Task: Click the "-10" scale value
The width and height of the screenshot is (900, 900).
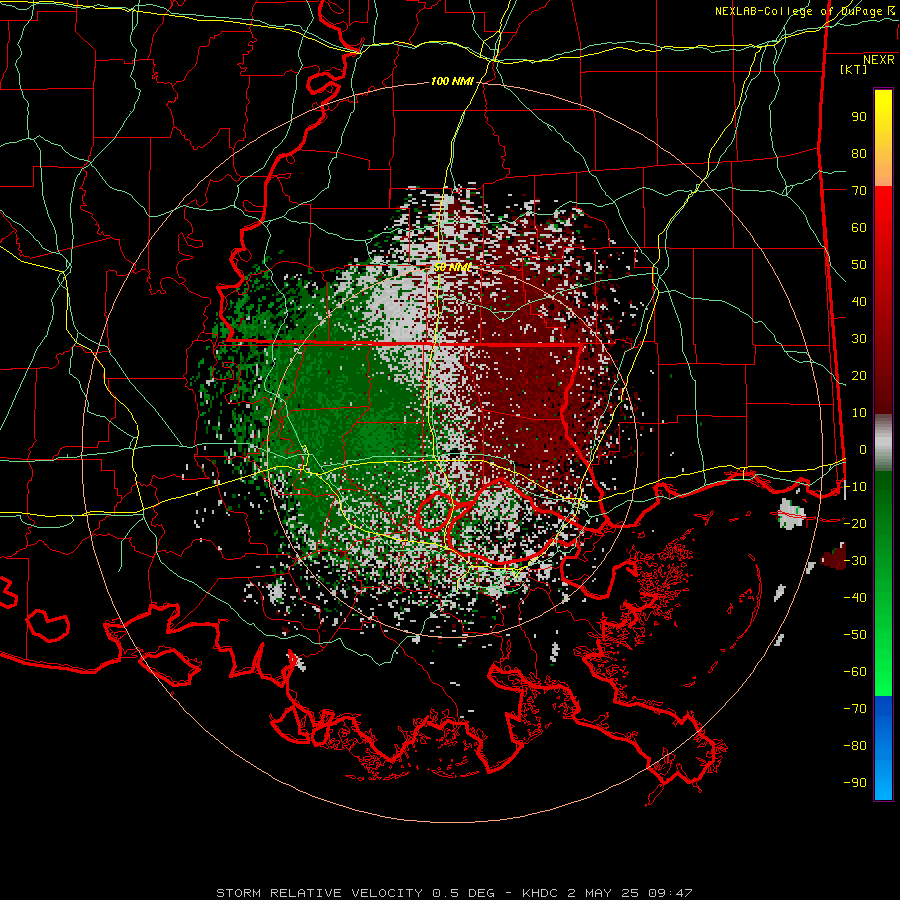Action: point(855,487)
